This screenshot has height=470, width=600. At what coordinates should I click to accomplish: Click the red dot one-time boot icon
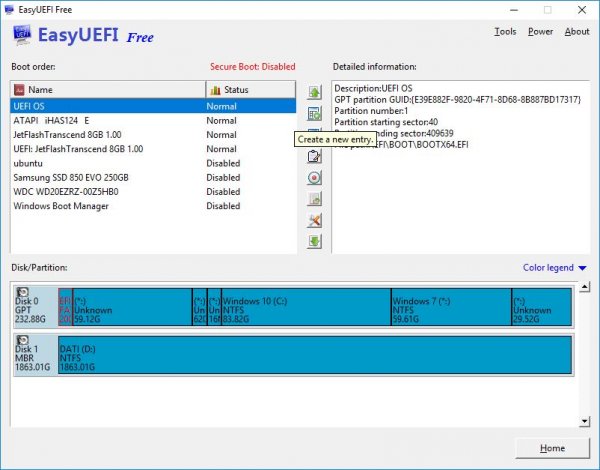[314, 178]
